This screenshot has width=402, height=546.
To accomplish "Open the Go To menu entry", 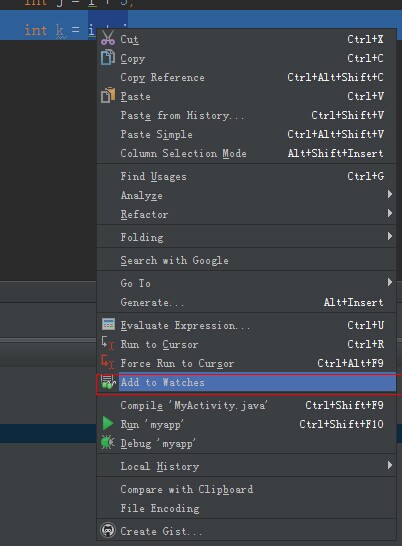I will point(246,283).
